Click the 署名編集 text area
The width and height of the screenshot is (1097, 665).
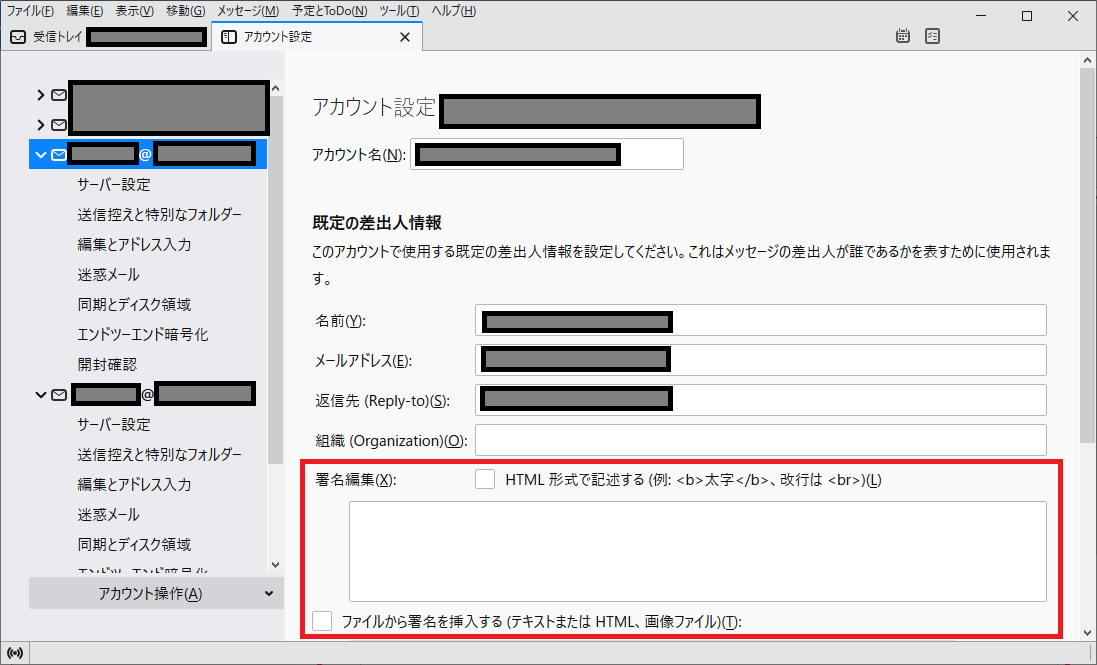[698, 551]
